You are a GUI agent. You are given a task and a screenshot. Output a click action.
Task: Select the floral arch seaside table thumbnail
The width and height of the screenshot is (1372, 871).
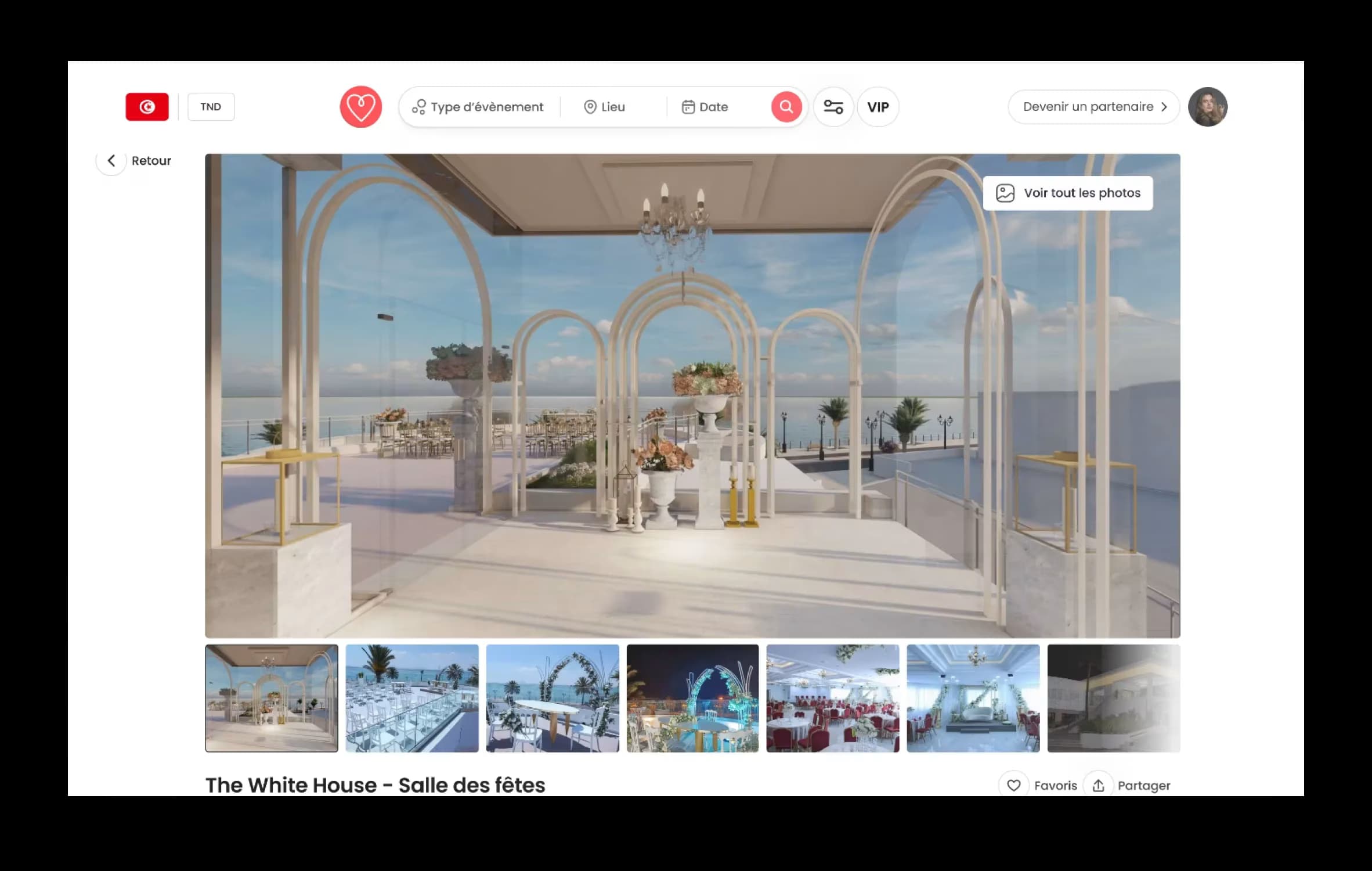[x=552, y=698]
